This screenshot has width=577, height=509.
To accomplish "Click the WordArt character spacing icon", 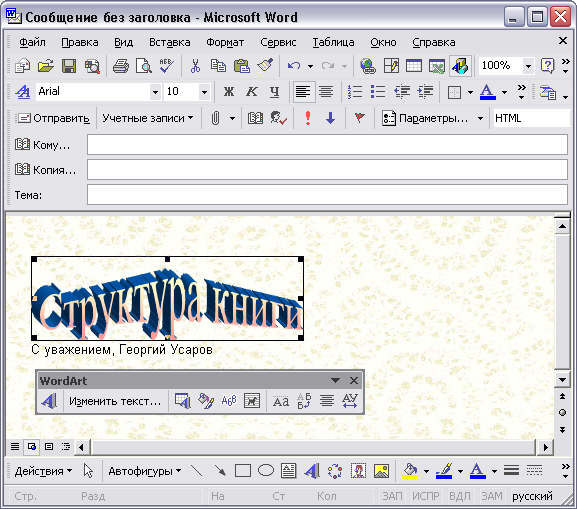I will 350,400.
